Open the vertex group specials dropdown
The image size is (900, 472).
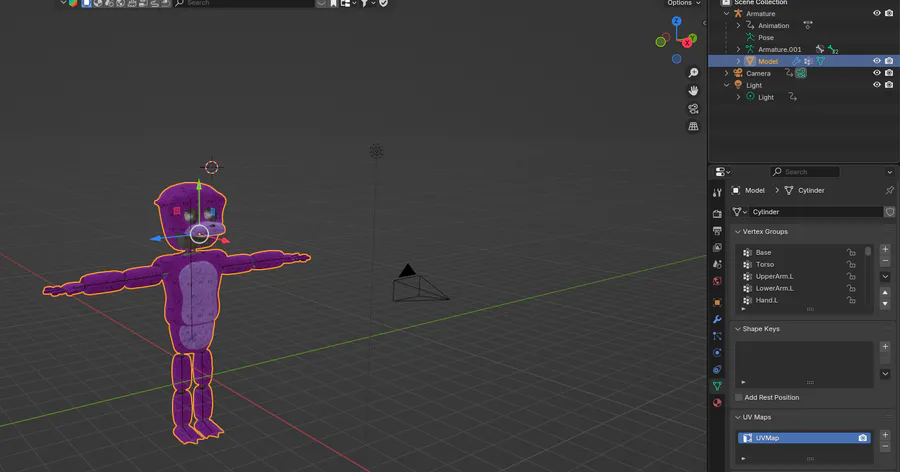tap(885, 276)
